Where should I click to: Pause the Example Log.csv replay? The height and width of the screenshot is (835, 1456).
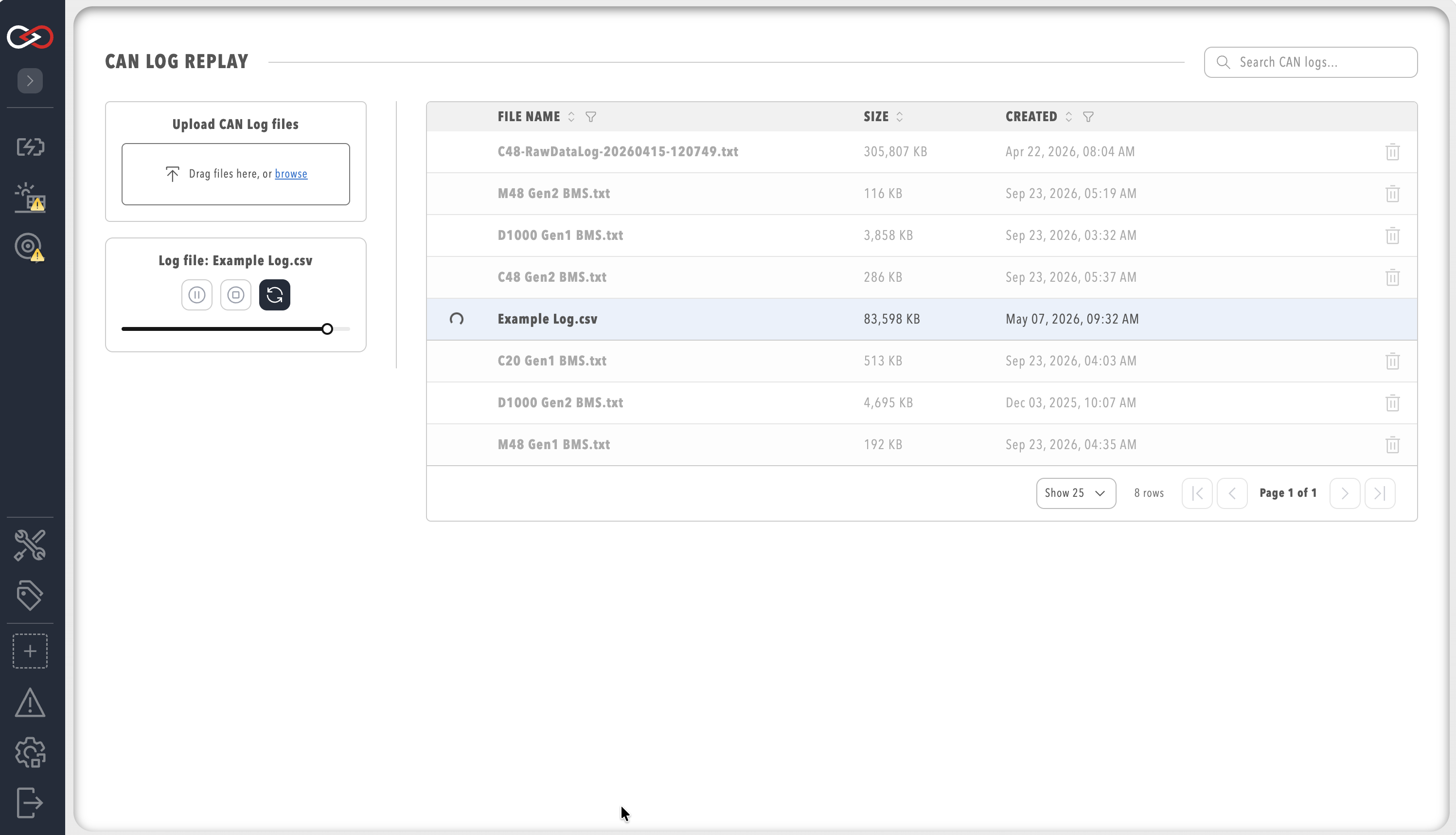196,295
